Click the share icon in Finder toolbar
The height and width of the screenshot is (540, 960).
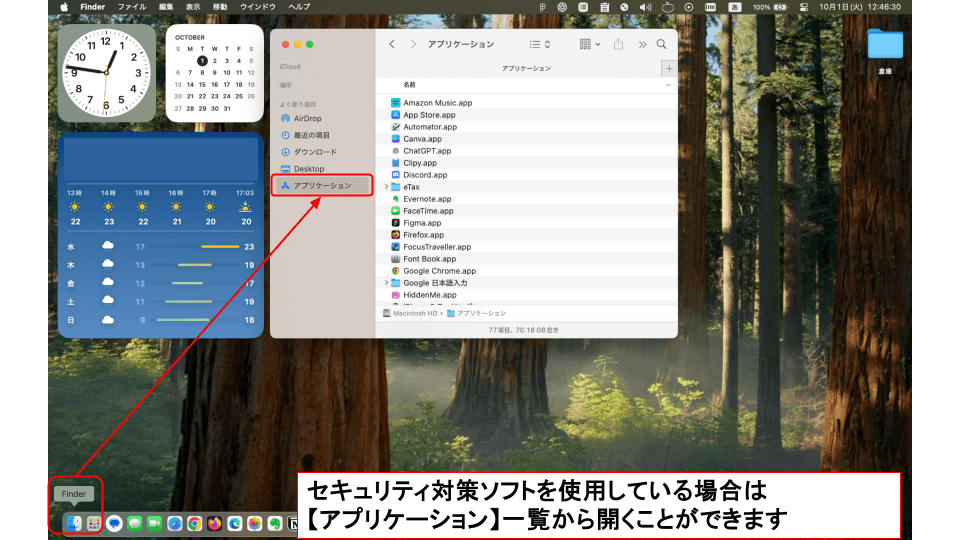coord(618,44)
